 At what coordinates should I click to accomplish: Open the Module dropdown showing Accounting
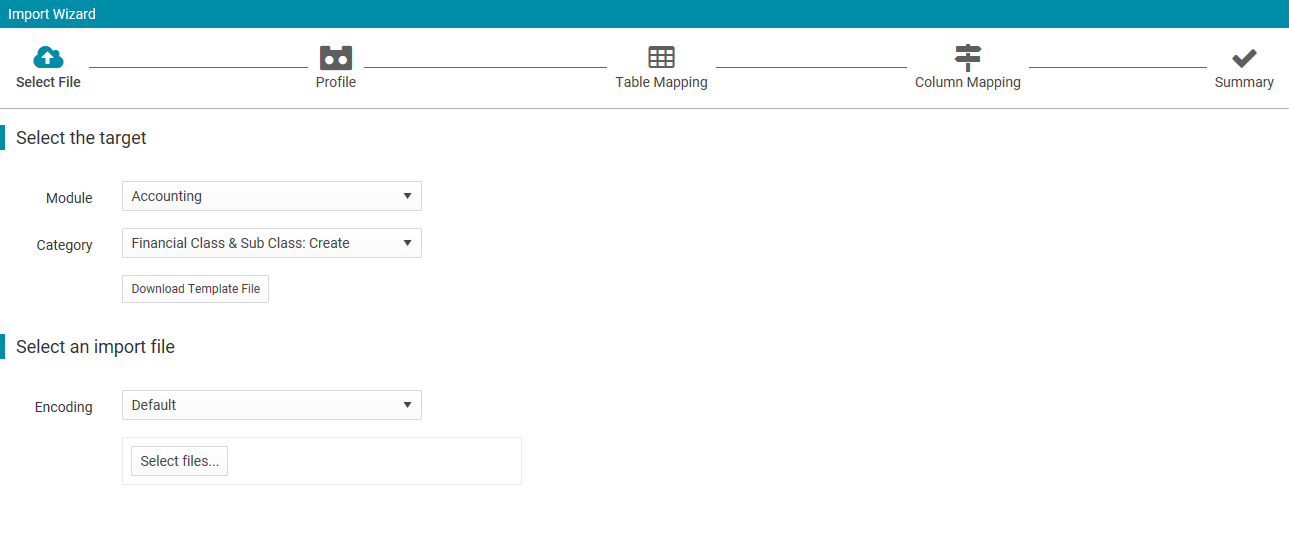point(272,196)
